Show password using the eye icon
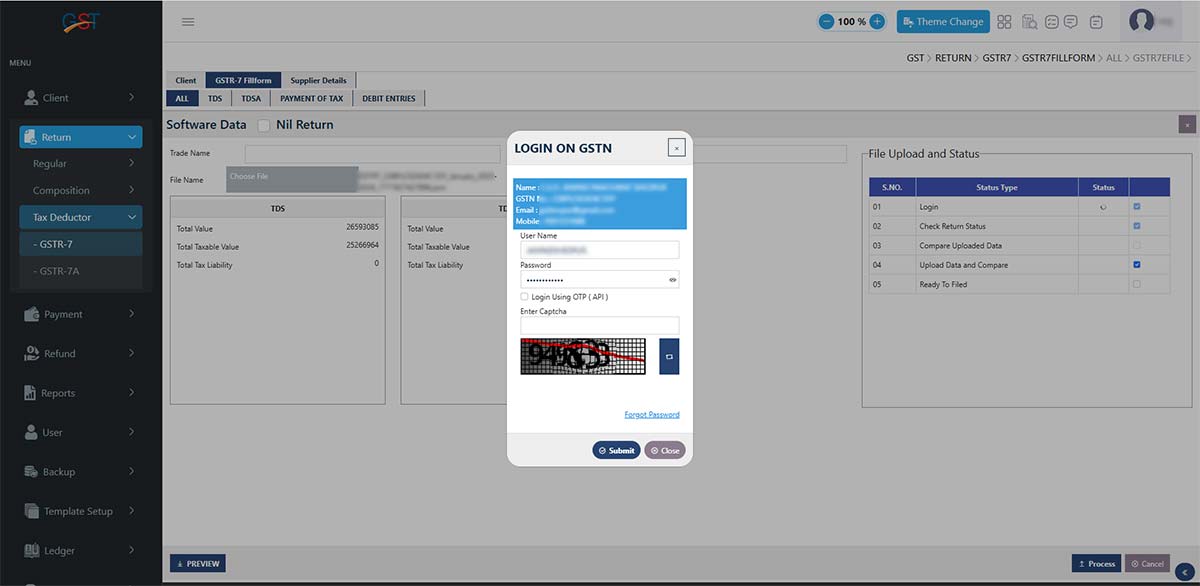Image resolution: width=1200 pixels, height=586 pixels. tap(673, 280)
